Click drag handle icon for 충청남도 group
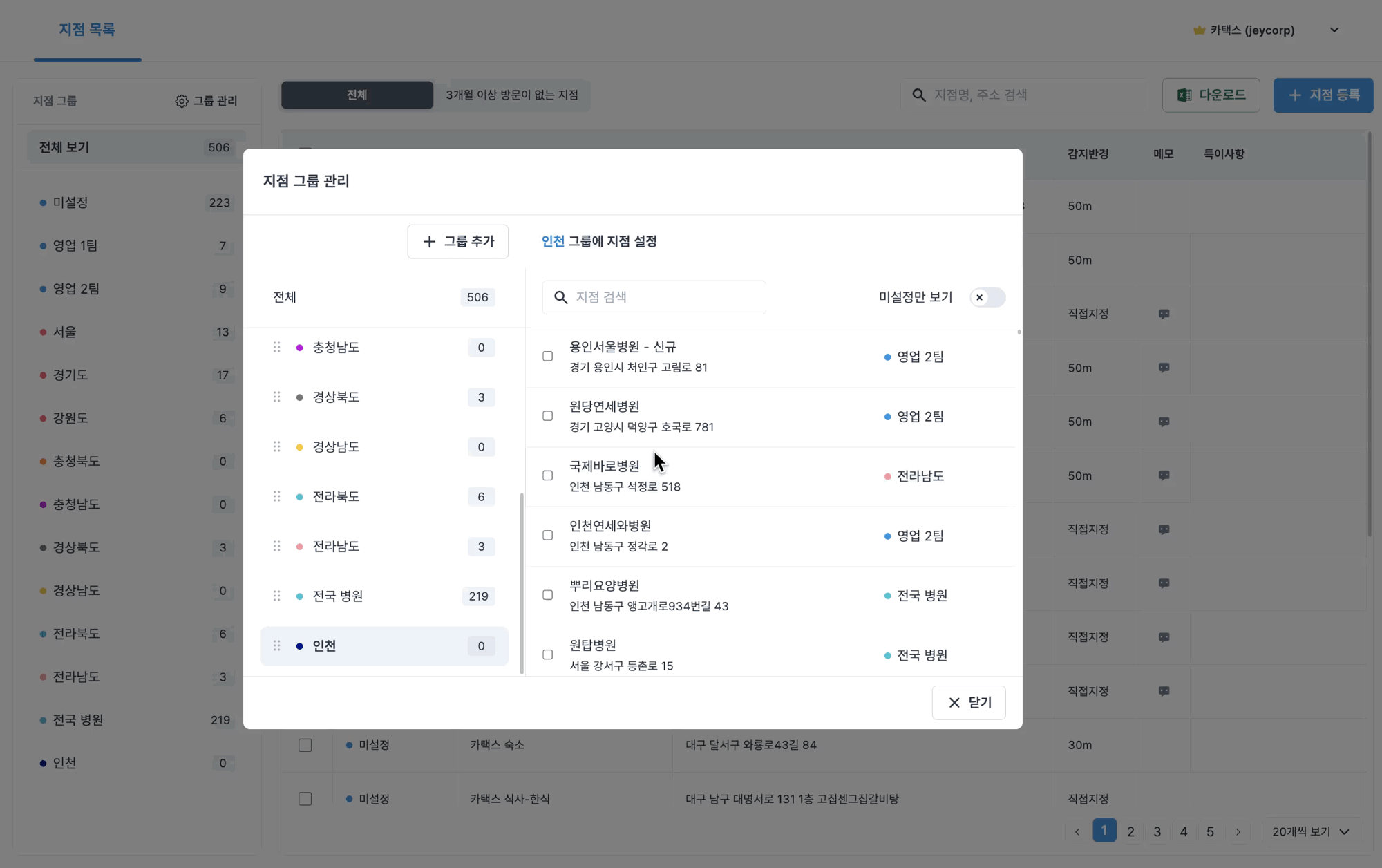The image size is (1382, 868). [276, 347]
